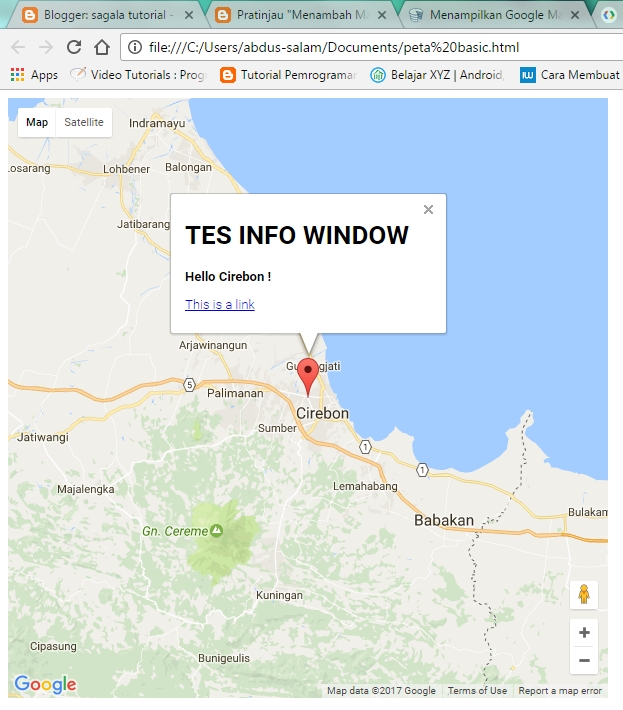The image size is (623, 710).
Task: Click the Jatibarang label
Action: point(144,224)
